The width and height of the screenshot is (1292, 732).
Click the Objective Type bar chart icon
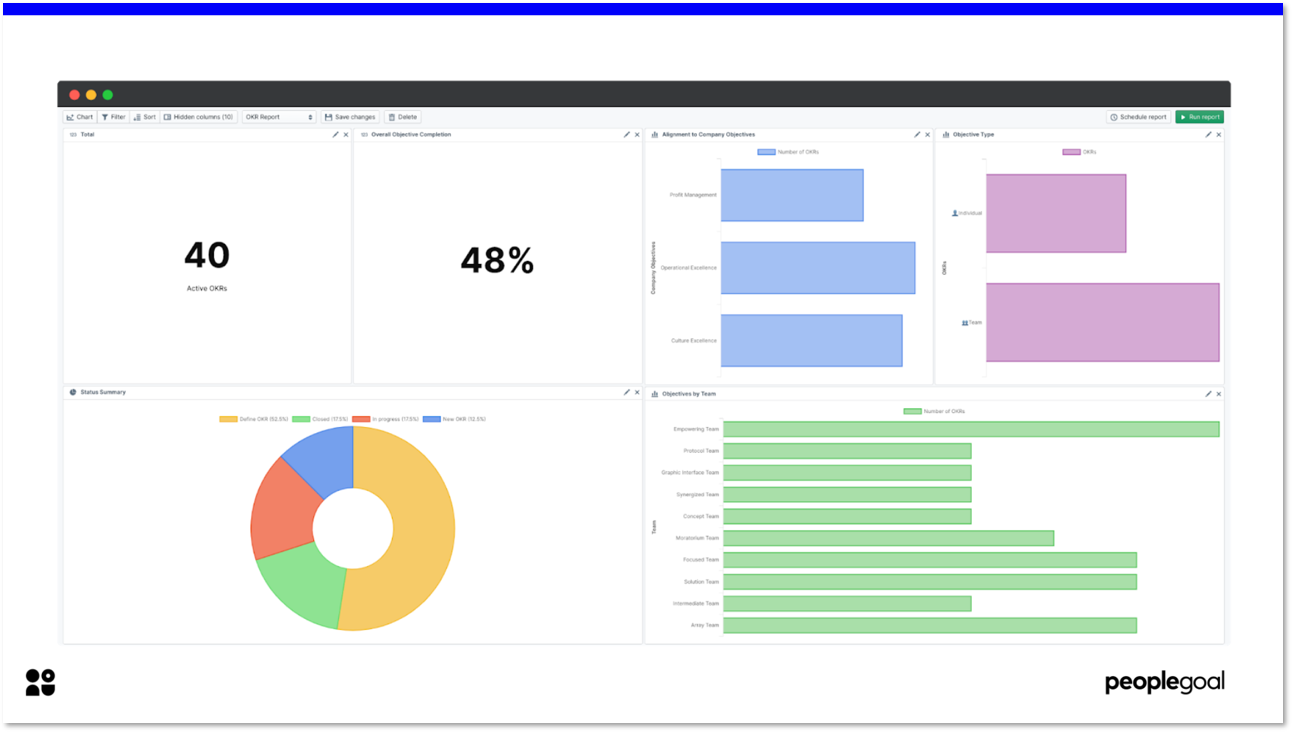point(945,134)
